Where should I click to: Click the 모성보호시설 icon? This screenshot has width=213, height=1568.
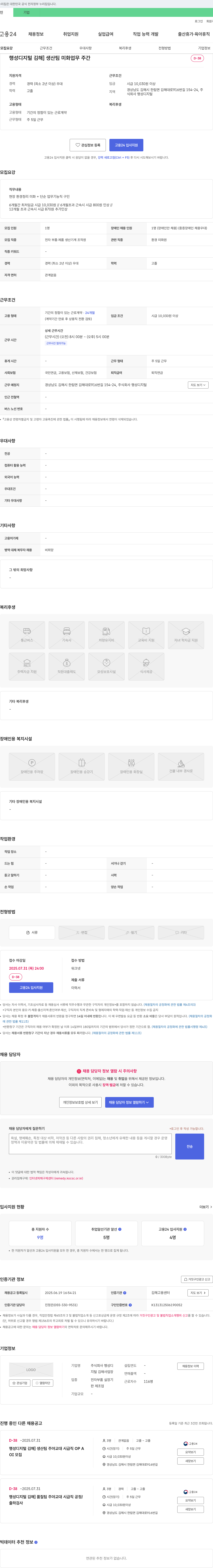click(106, 667)
